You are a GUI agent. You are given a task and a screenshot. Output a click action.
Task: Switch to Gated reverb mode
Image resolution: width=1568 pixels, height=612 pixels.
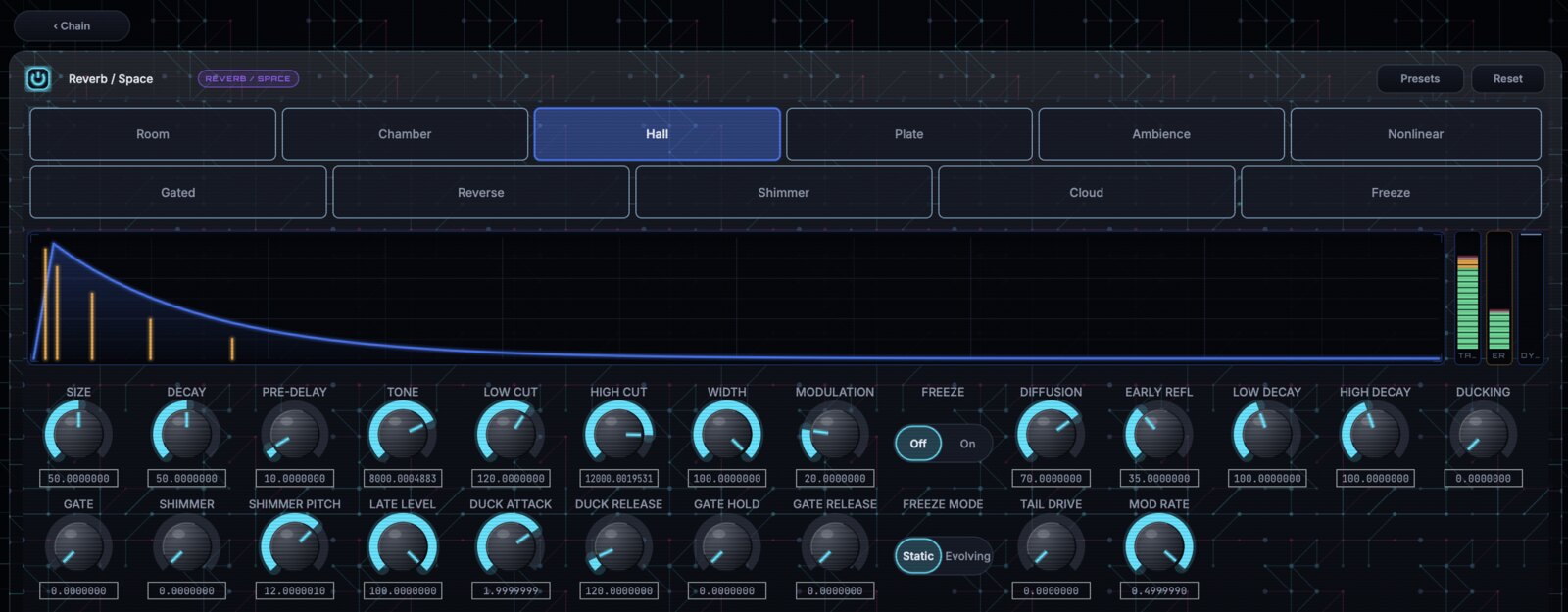[178, 193]
